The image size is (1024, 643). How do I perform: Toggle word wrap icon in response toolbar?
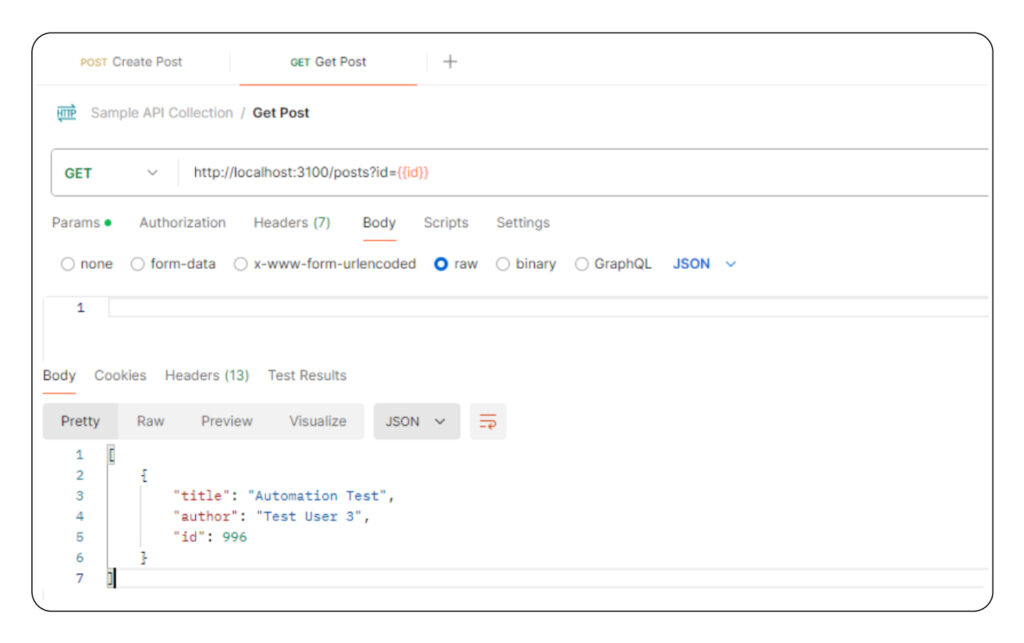click(488, 422)
